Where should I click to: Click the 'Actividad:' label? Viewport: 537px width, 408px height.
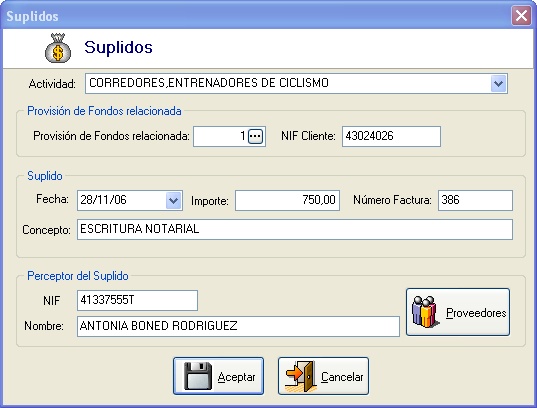[52, 84]
